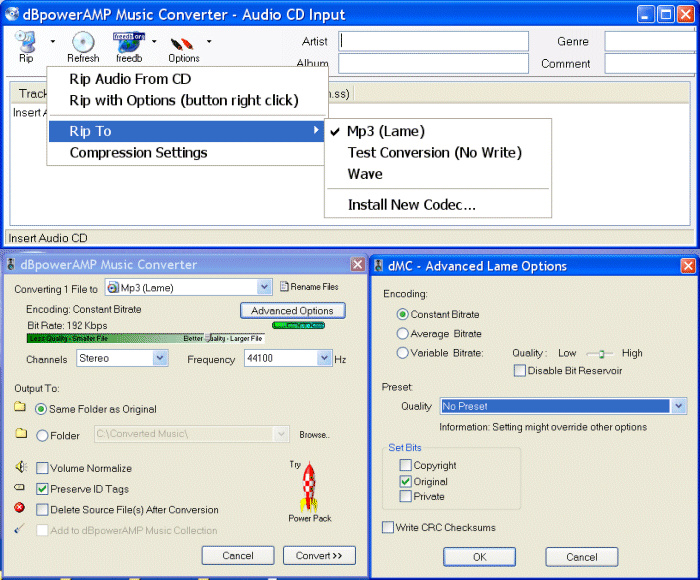
Task: Open the Frequency 44100 dropdown
Action: (x=324, y=358)
